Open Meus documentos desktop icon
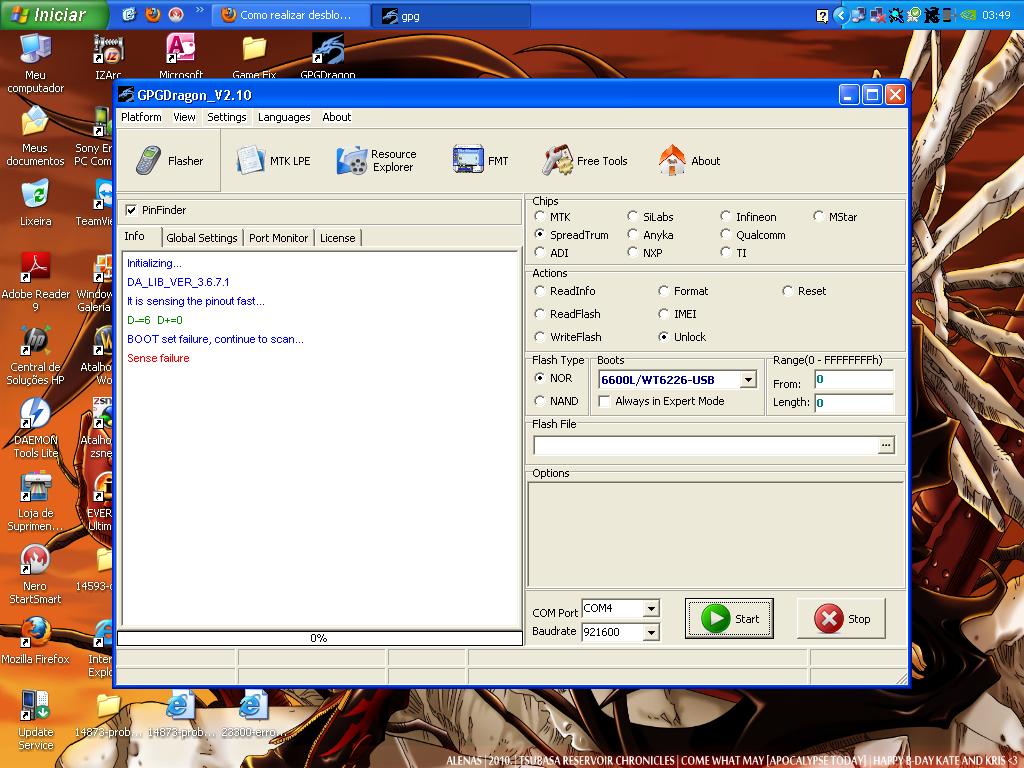This screenshot has height=768, width=1024. [x=35, y=136]
